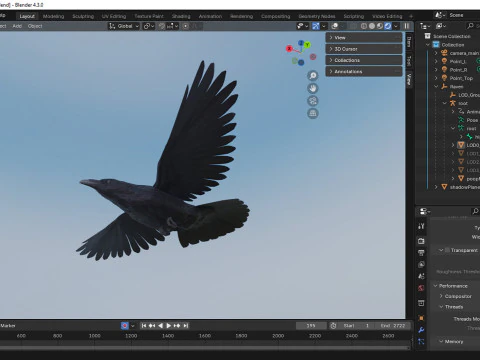
Task: Click the End frame 2722 field
Action: pyautogui.click(x=392, y=326)
